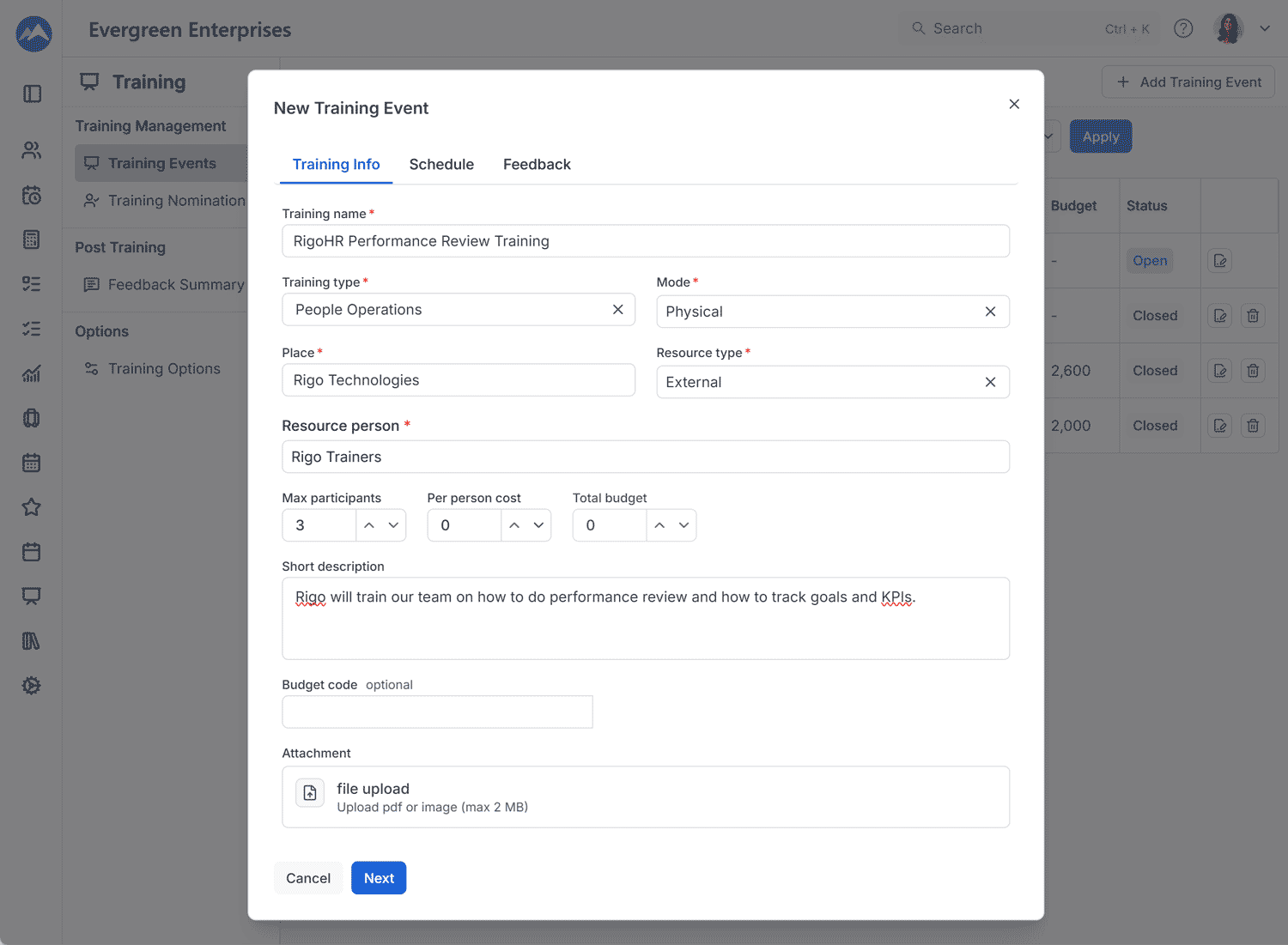The image size is (1288, 945).
Task: Open the help question mark icon
Action: [1183, 28]
